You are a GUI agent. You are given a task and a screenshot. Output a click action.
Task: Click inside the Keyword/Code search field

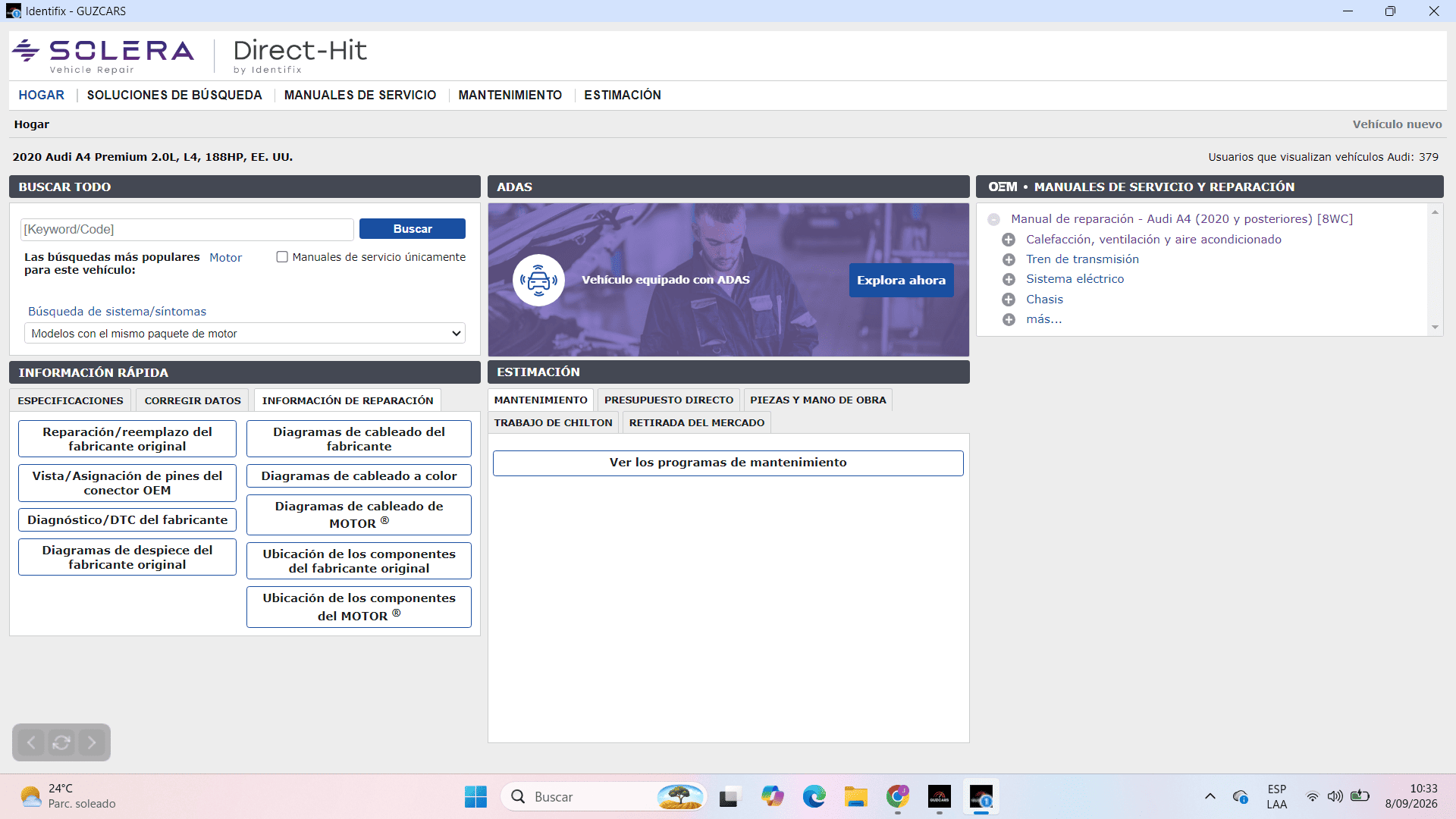click(x=187, y=229)
